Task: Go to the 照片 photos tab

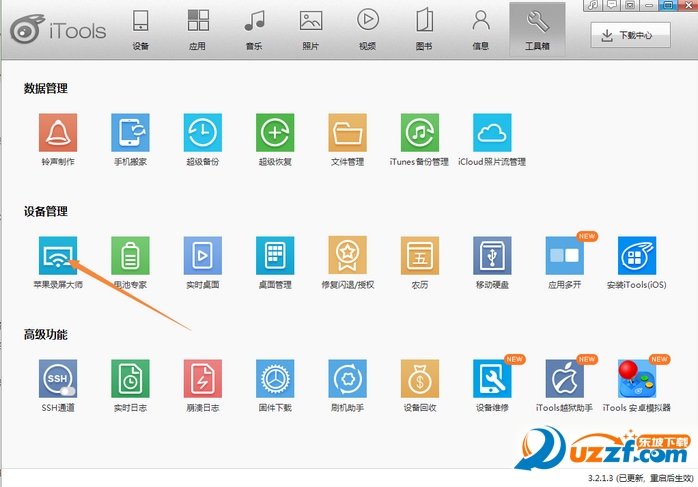Action: point(311,29)
